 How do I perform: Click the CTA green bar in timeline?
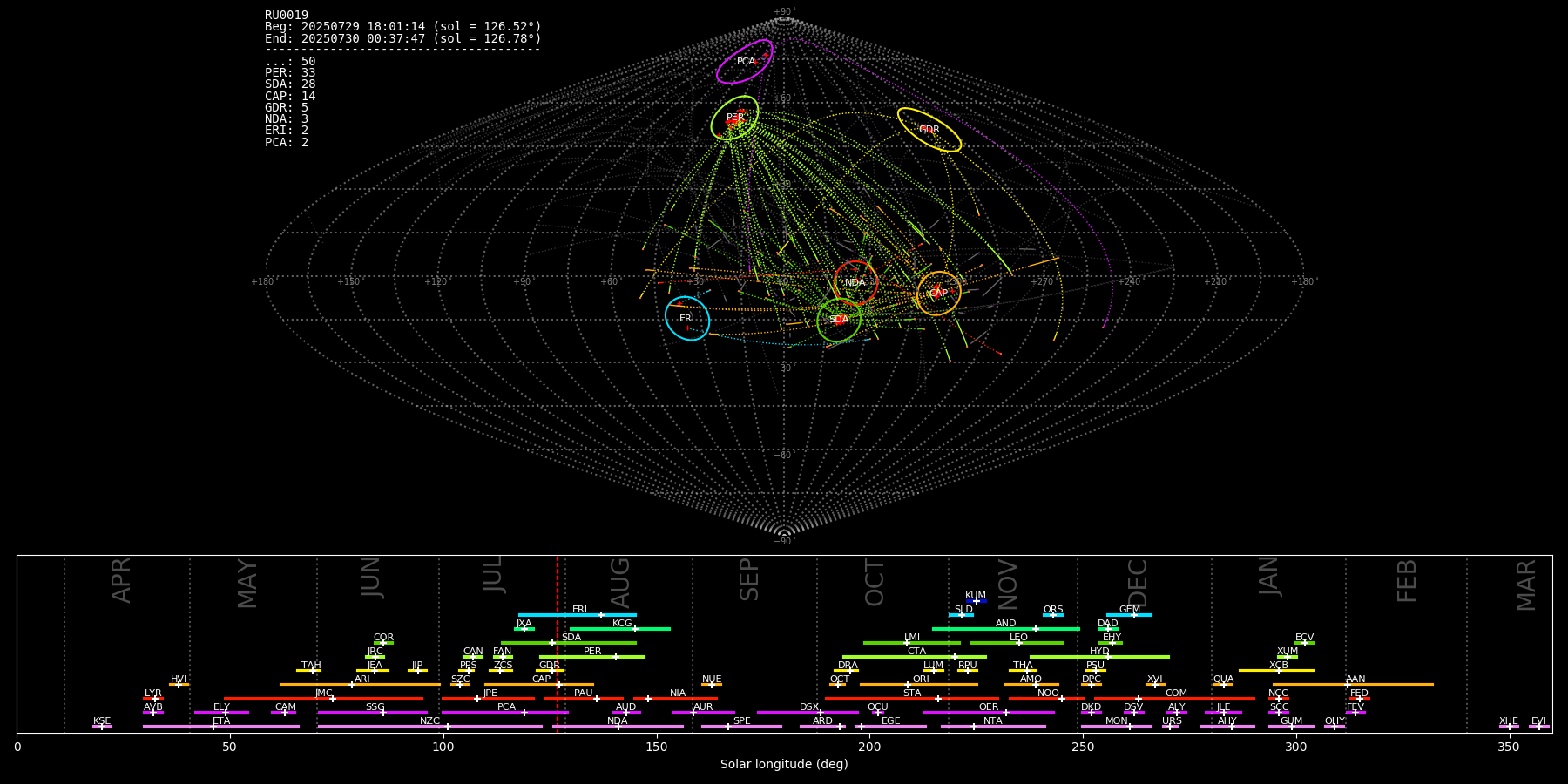(915, 657)
